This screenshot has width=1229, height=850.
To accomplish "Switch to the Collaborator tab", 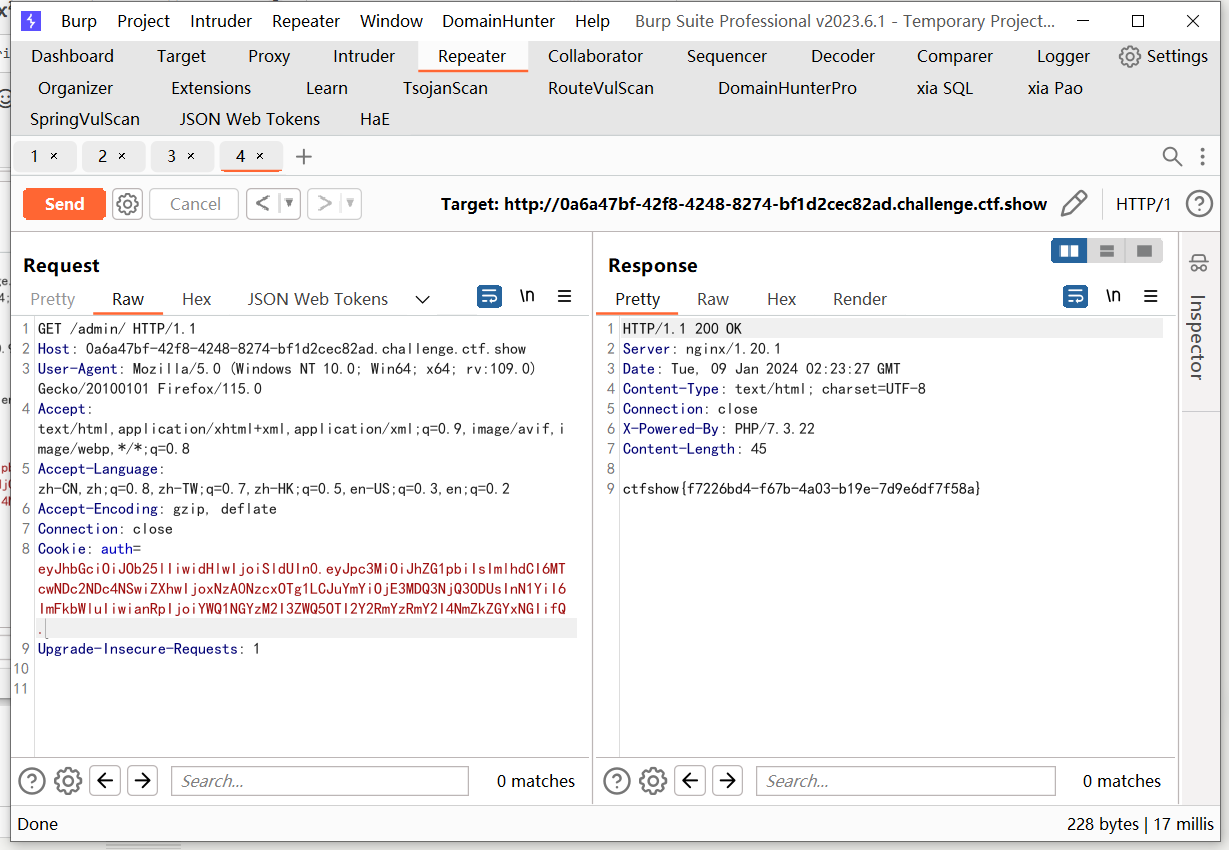I will pos(595,56).
